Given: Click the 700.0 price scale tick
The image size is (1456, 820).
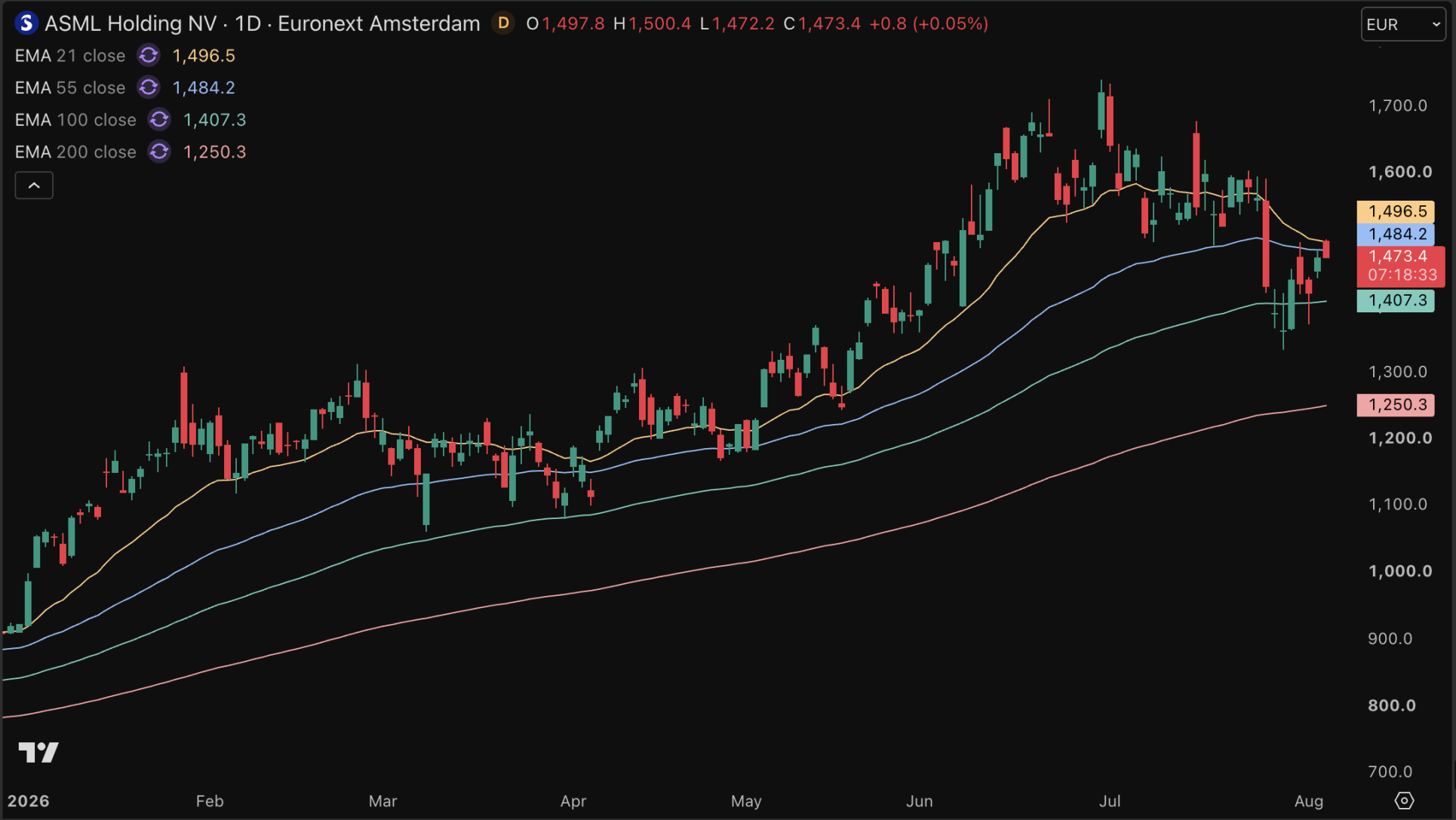Looking at the screenshot, I should coord(1390,772).
